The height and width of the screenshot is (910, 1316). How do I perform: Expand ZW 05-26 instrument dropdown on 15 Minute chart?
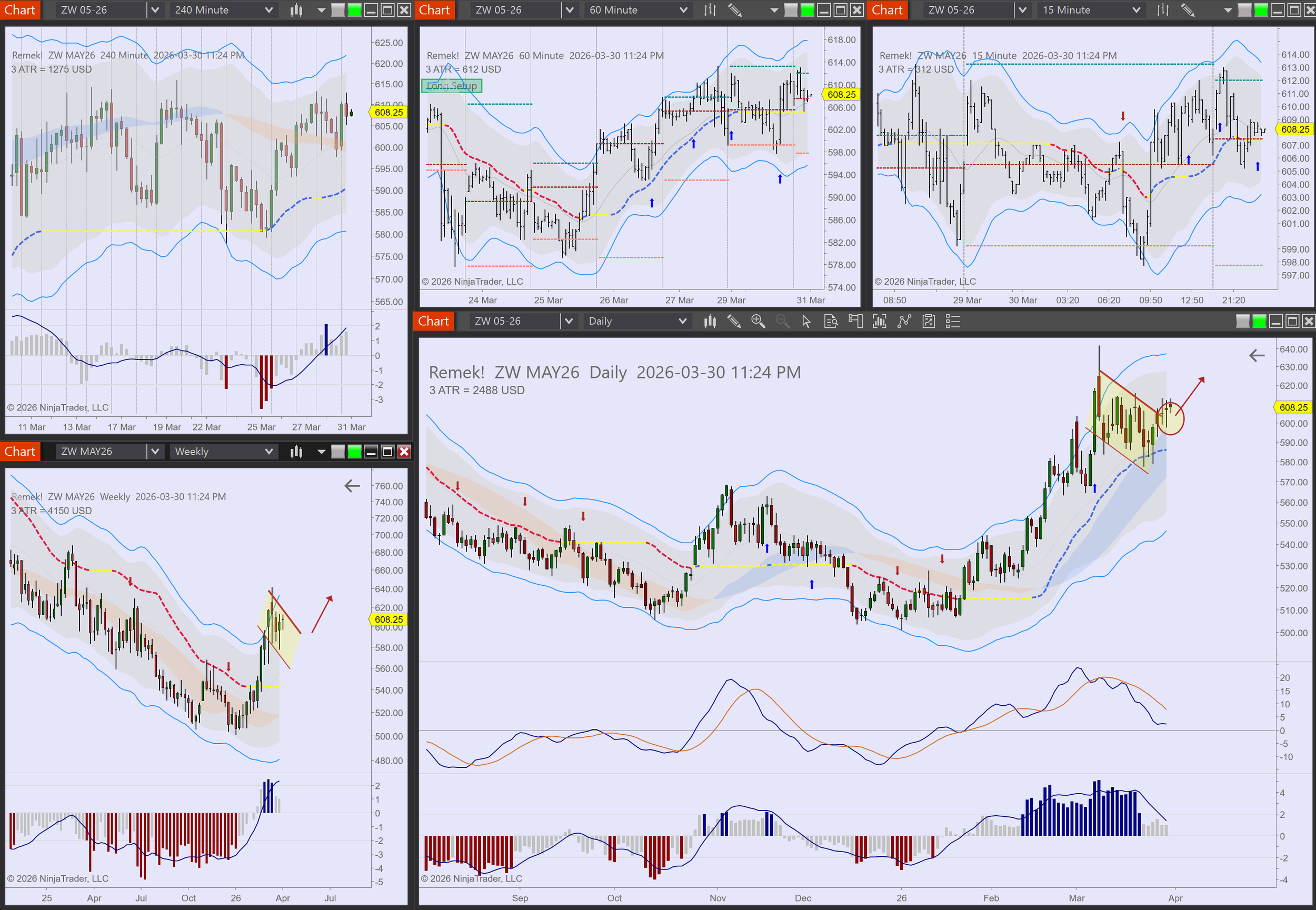tap(1022, 11)
